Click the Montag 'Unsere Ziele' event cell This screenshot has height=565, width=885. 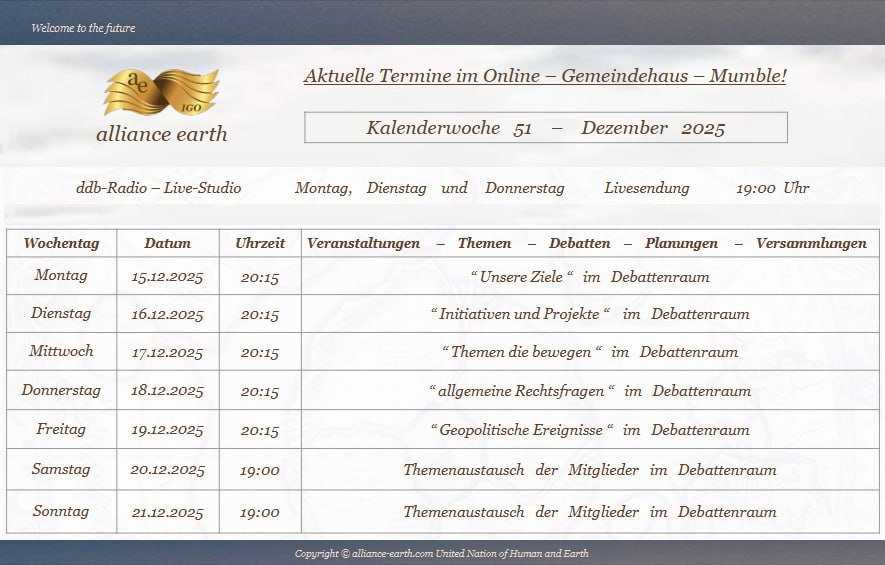pyautogui.click(x=590, y=277)
